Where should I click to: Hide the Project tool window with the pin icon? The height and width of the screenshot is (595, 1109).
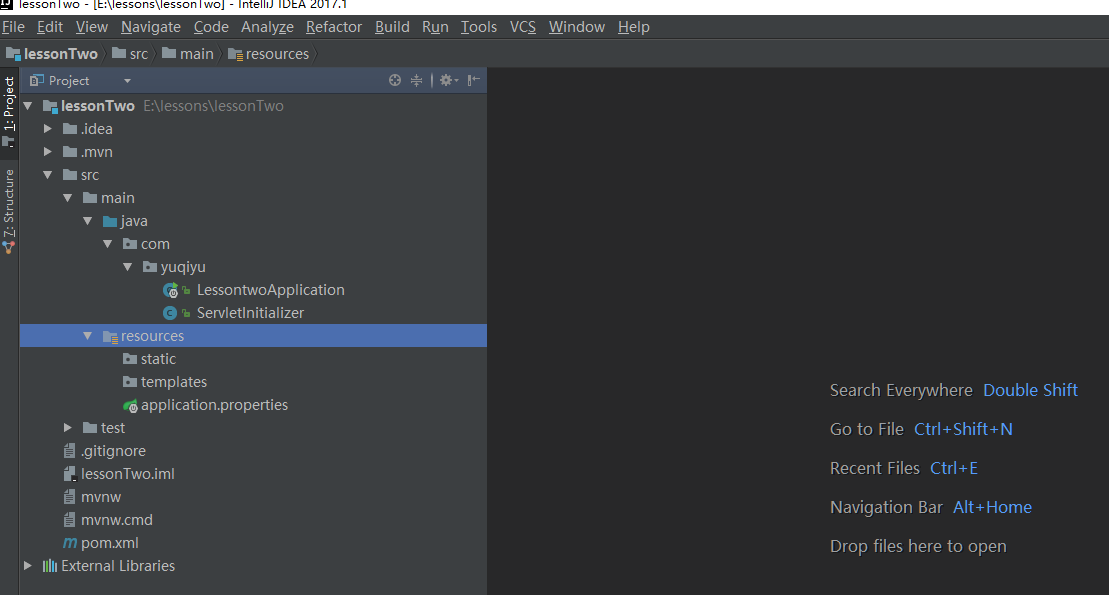click(473, 80)
